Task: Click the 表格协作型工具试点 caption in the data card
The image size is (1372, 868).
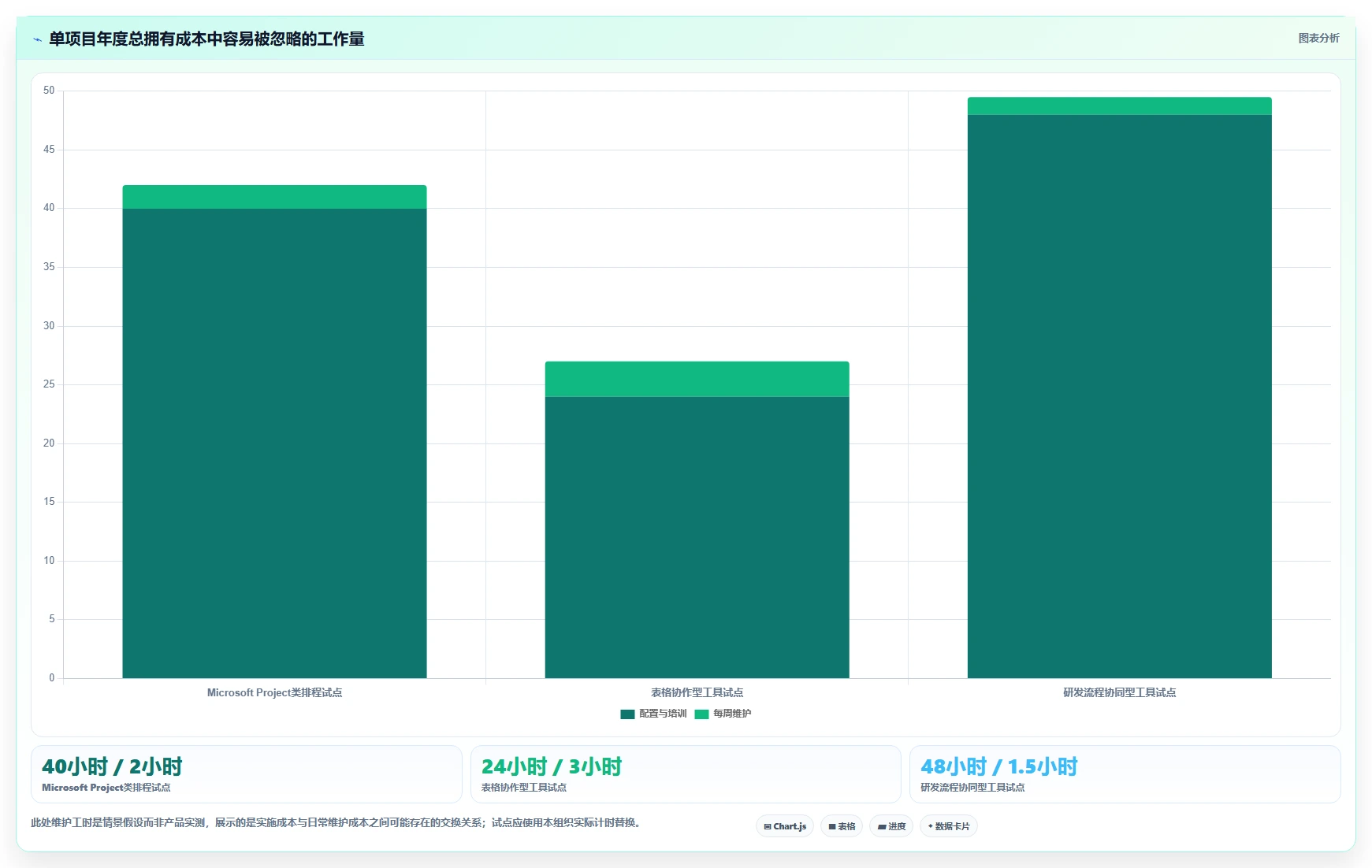Action: (x=524, y=788)
